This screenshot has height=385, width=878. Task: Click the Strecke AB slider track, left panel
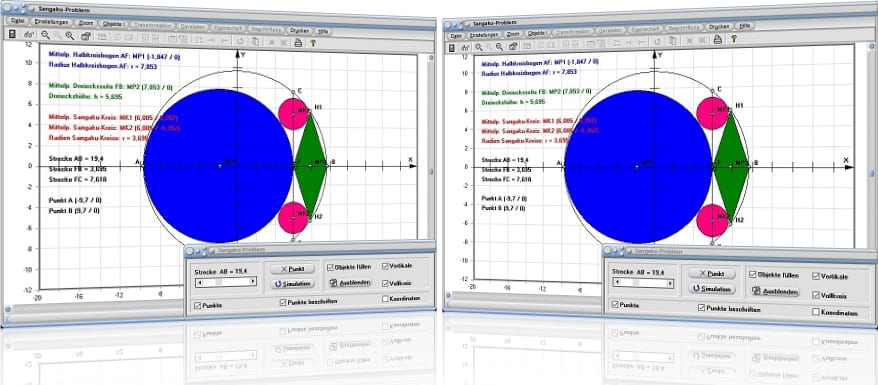[226, 282]
